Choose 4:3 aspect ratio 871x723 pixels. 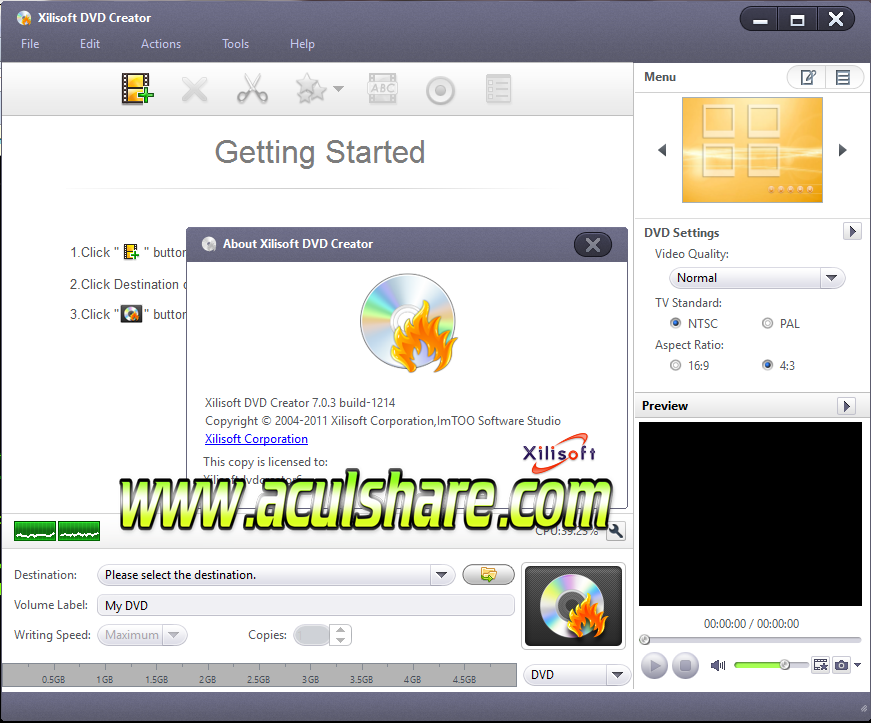point(767,365)
